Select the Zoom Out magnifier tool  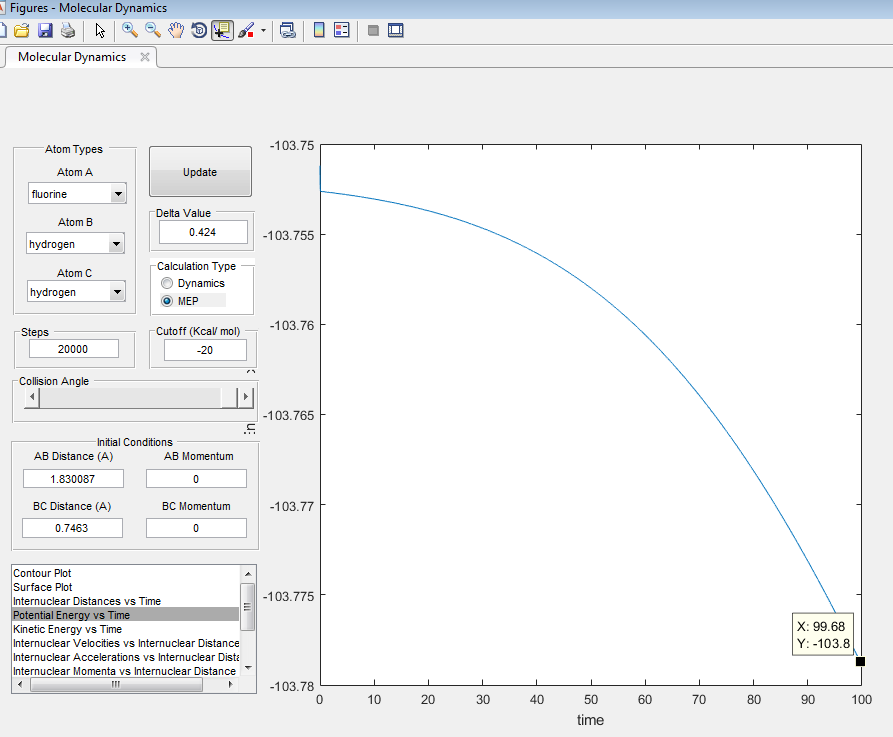pos(153,31)
